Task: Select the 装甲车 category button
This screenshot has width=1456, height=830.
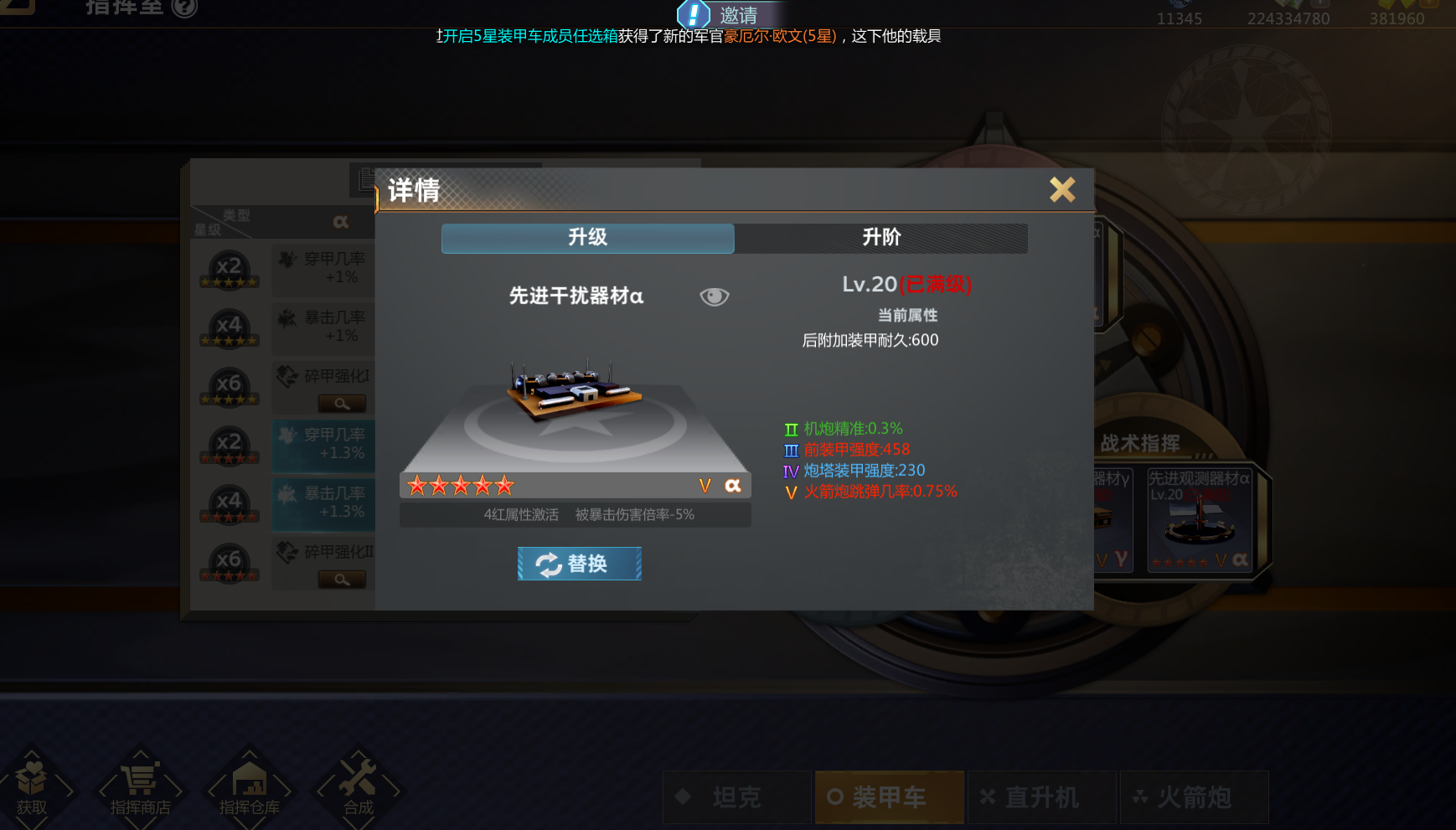Action: tap(889, 797)
